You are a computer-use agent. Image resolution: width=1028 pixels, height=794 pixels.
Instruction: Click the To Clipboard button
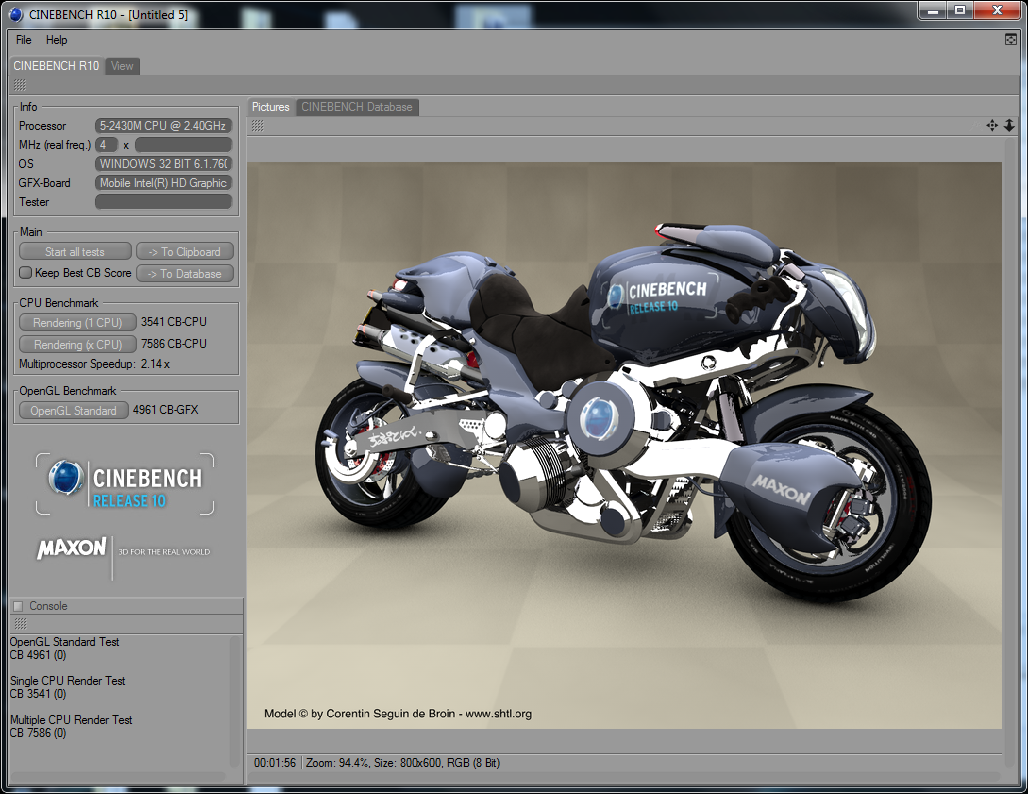pos(184,252)
